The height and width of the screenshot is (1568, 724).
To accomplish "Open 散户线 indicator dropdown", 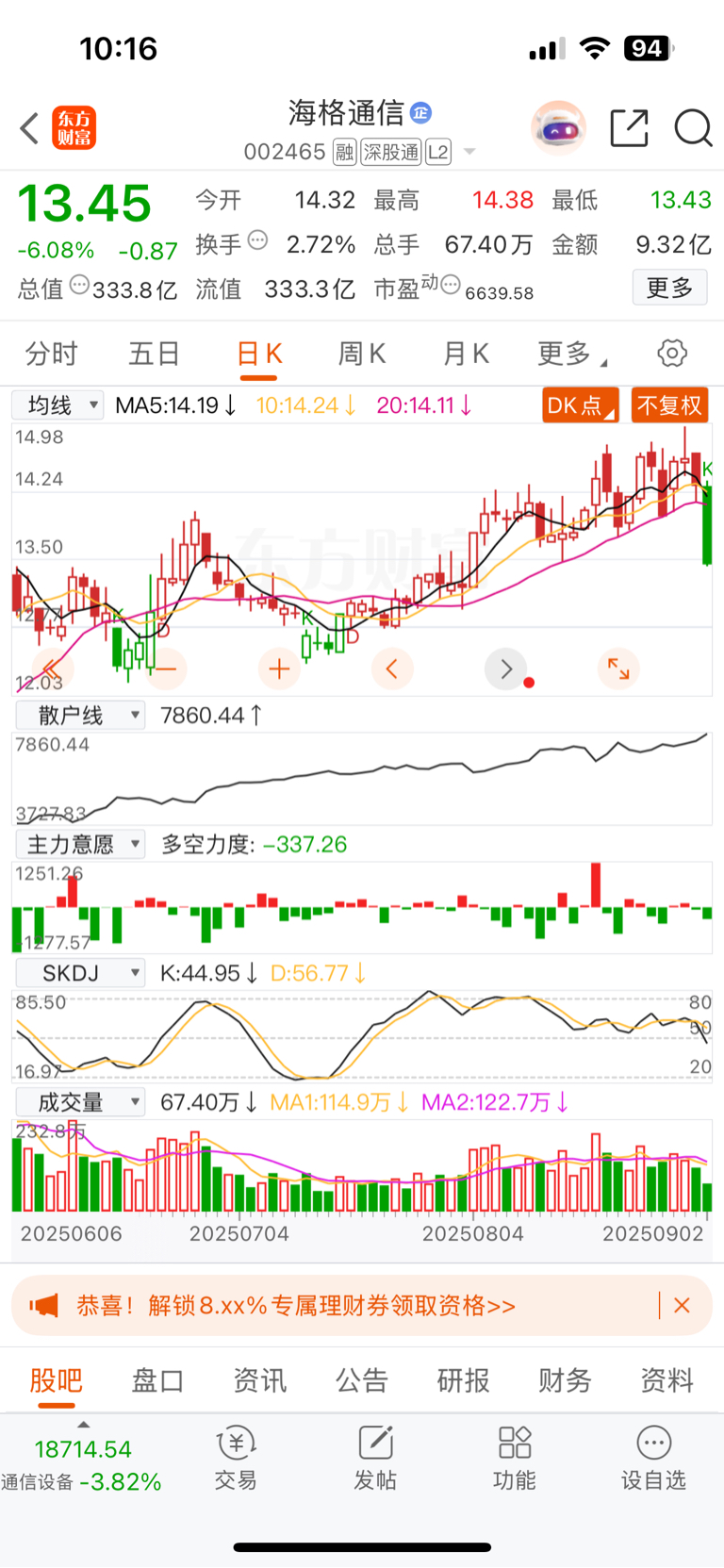I will [x=80, y=715].
